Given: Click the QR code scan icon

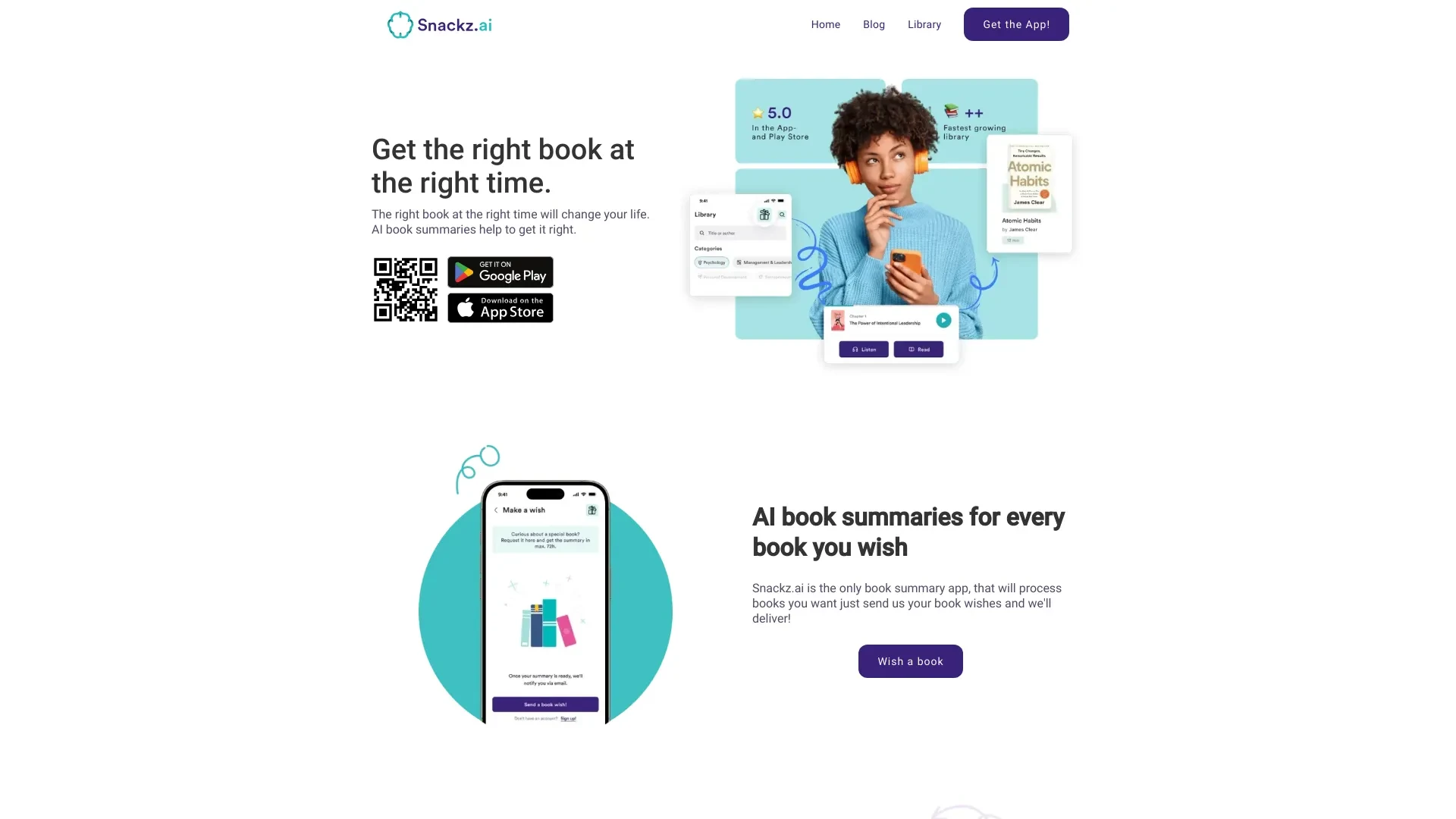Looking at the screenshot, I should coord(405,289).
